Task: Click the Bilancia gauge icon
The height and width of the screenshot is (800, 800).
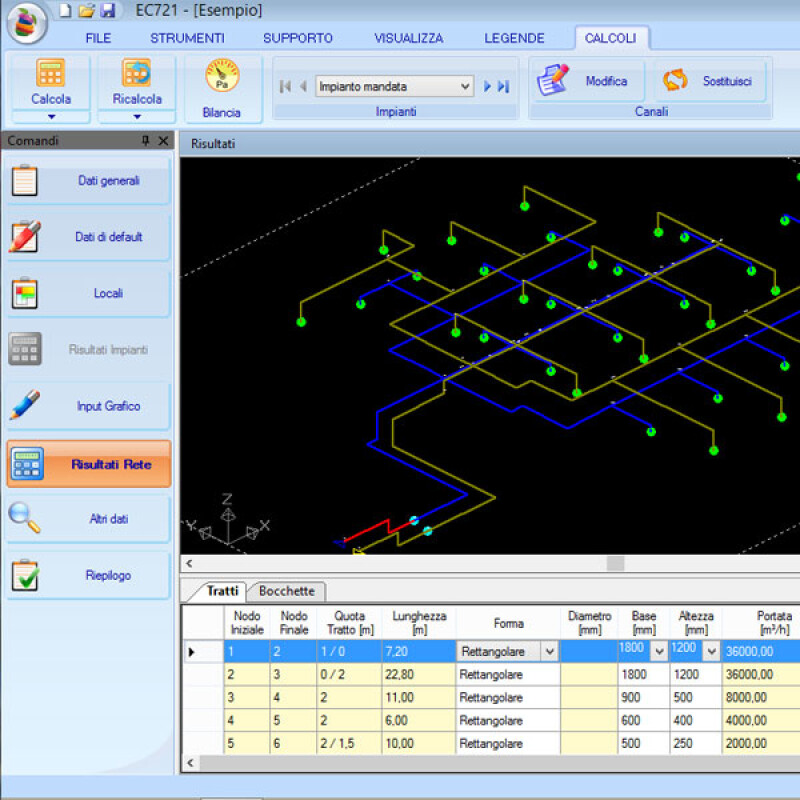Action: click(x=221, y=78)
